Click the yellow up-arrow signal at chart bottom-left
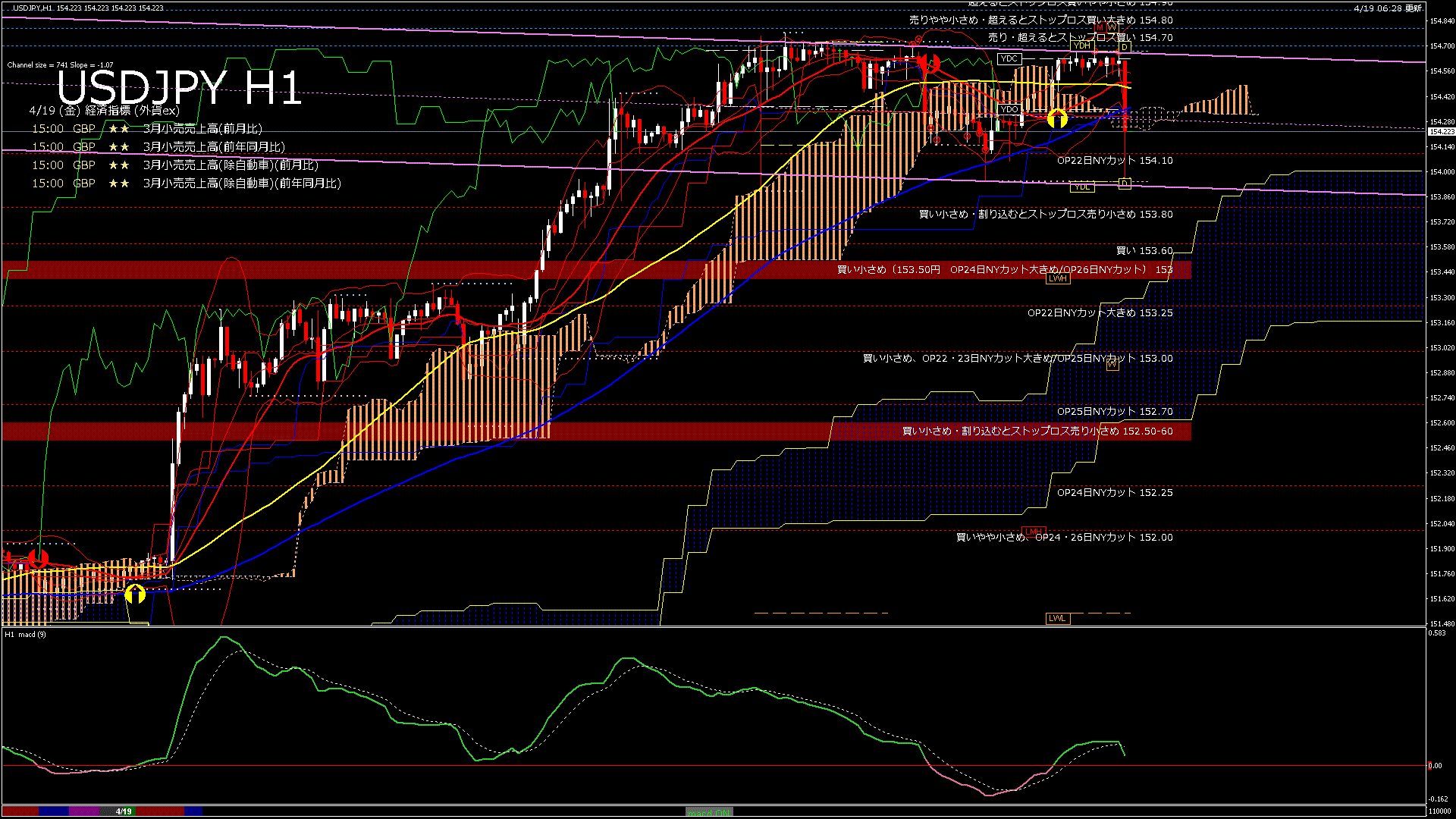Image resolution: width=1456 pixels, height=819 pixels. point(135,593)
